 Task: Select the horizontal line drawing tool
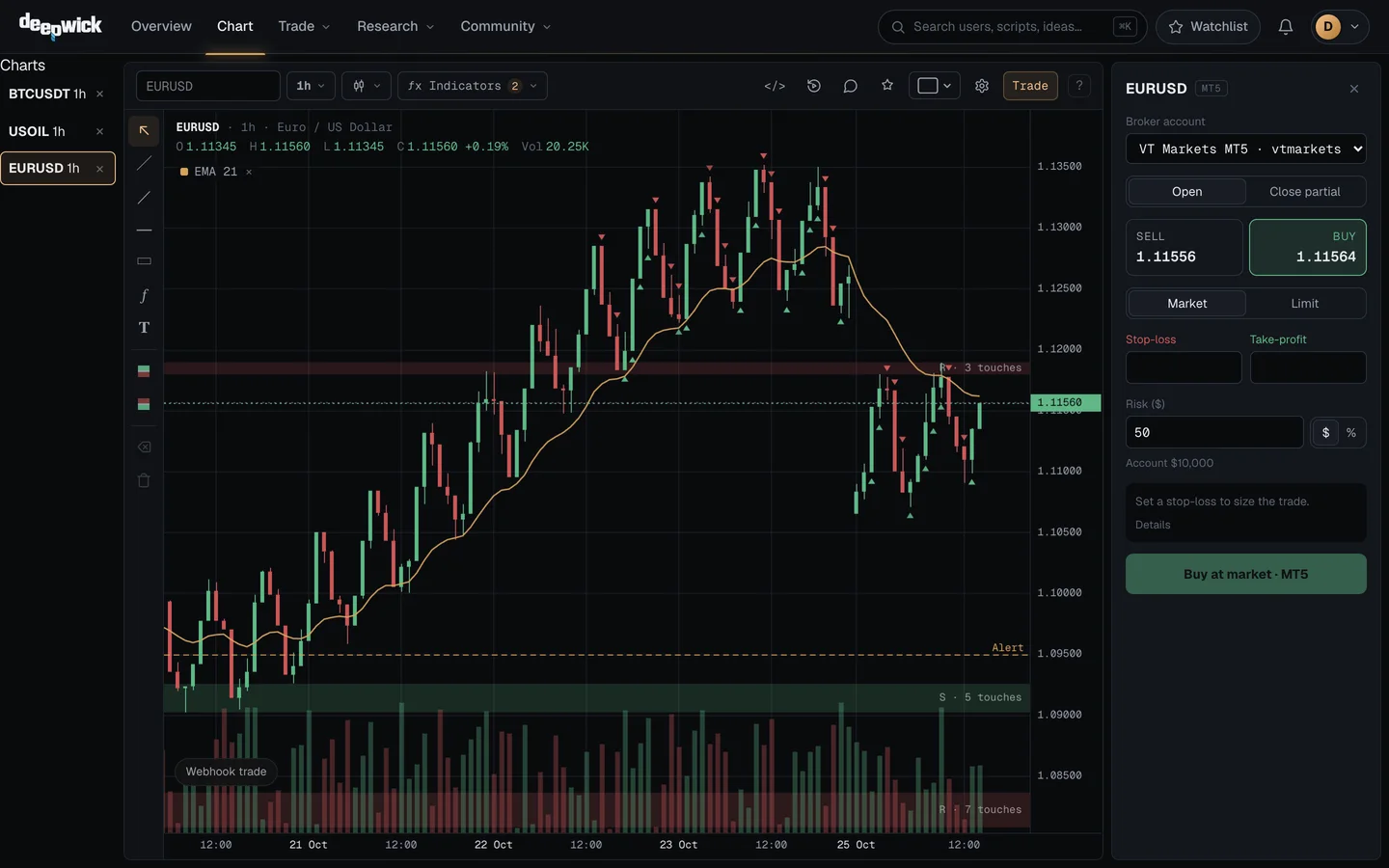coord(144,231)
